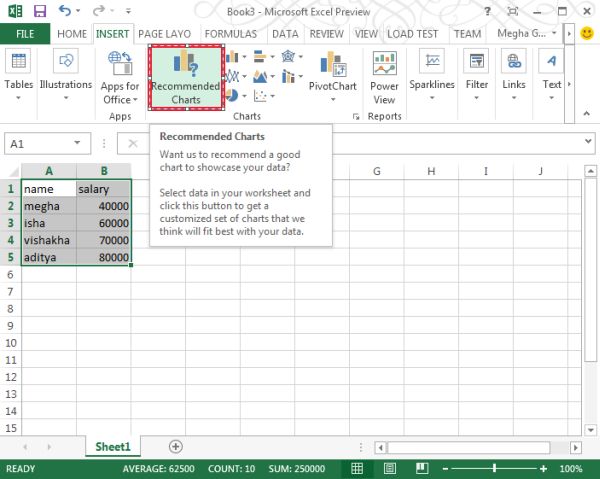Click the Text group icon

551,61
